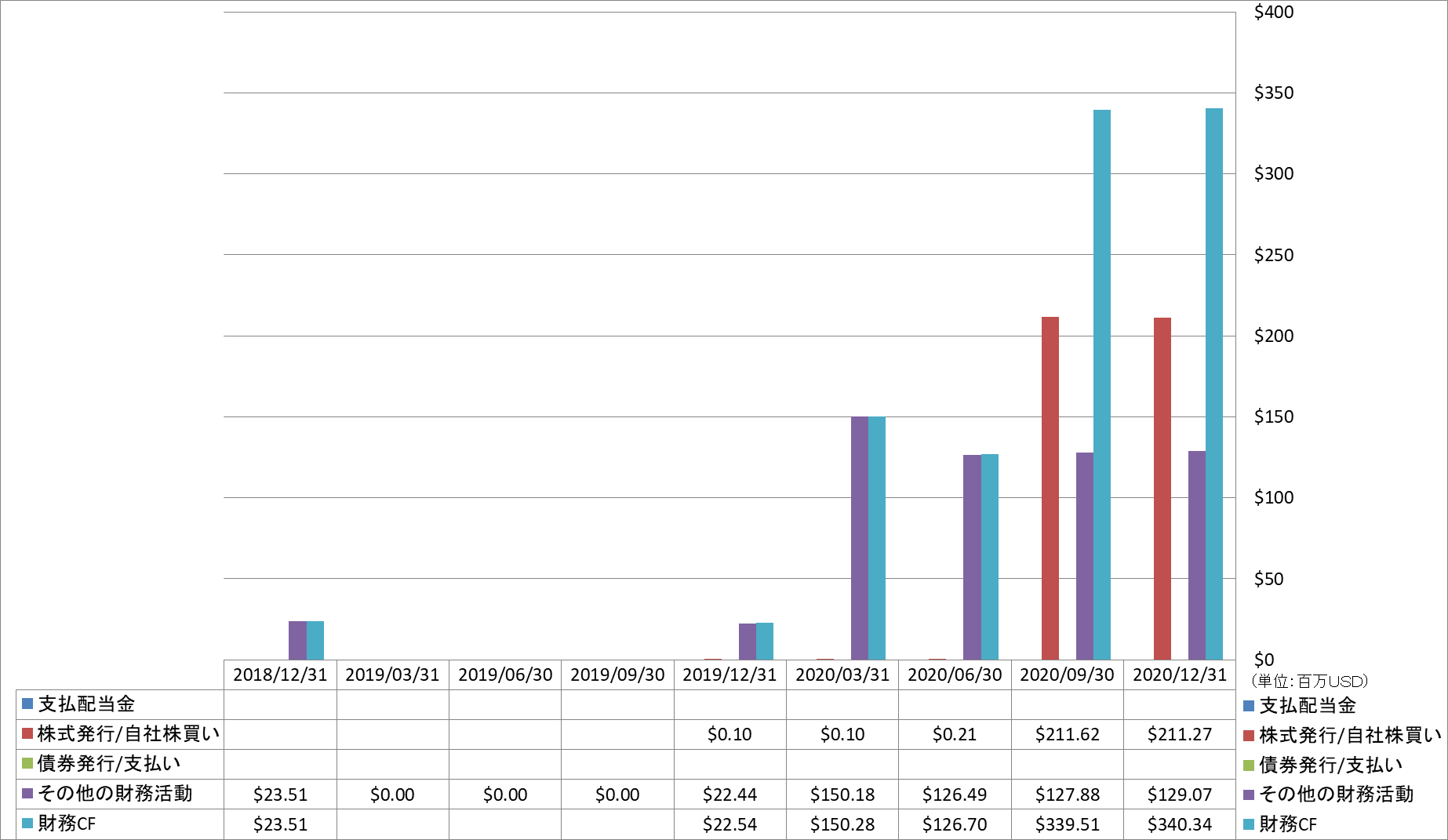1448x840 pixels.
Task: Click the blue 支払配当金 swatch in left table legend
Action: 27,704
